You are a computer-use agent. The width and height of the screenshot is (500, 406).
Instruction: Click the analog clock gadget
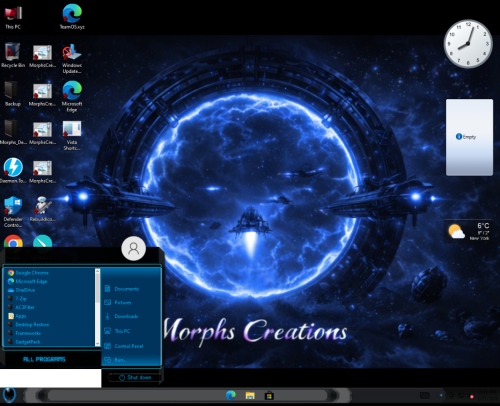(x=468, y=44)
